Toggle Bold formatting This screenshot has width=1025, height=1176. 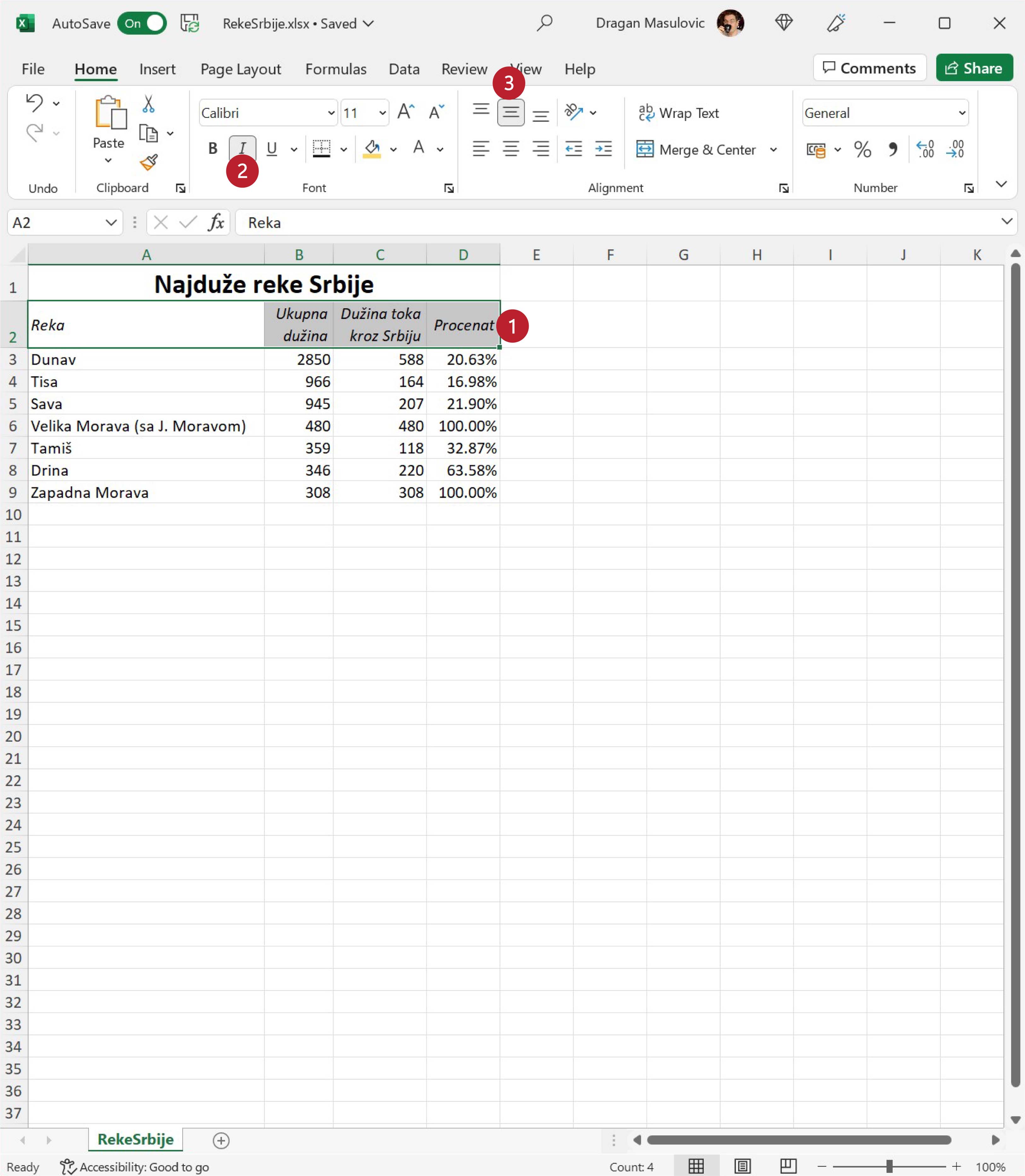pyautogui.click(x=213, y=149)
